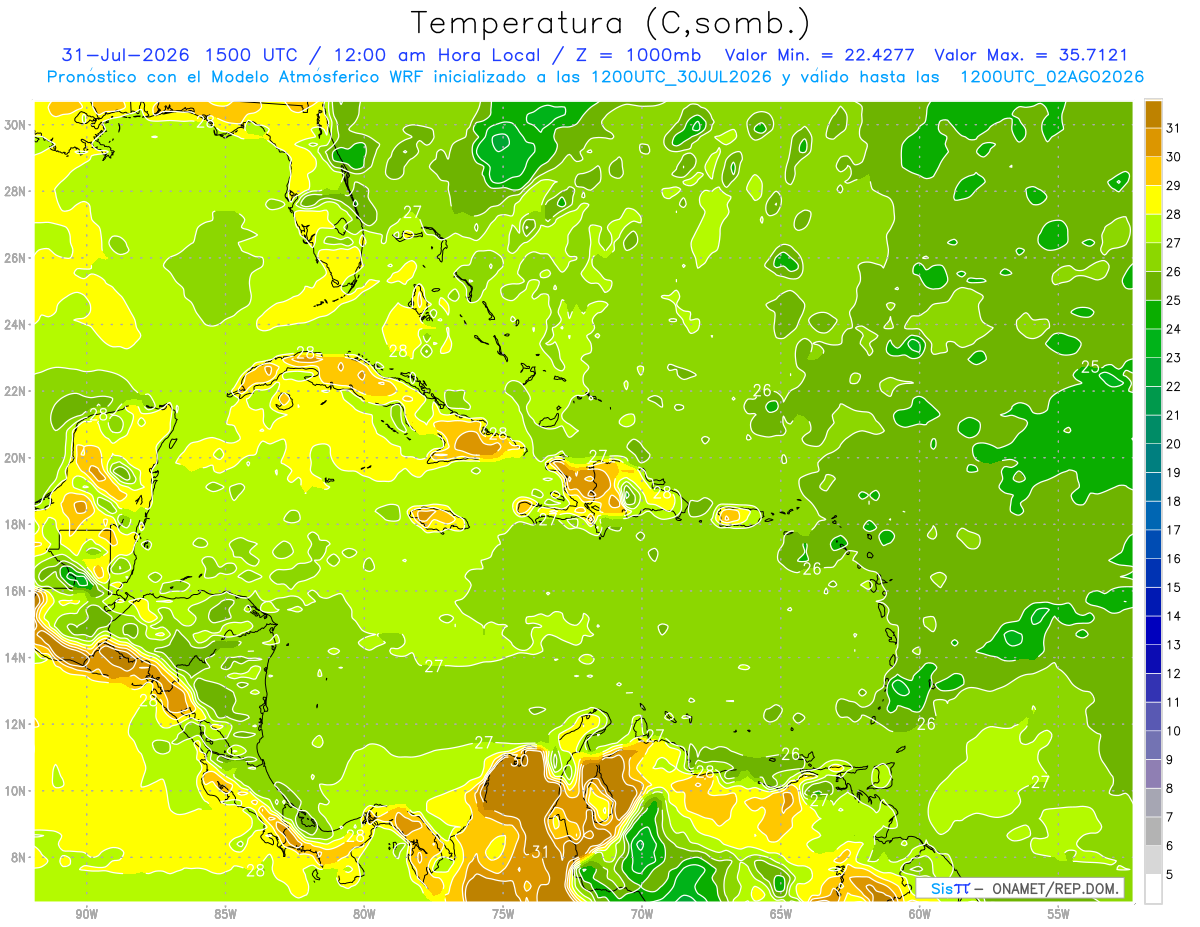Click "Valor Max. = 35.7121" text

1030,55
